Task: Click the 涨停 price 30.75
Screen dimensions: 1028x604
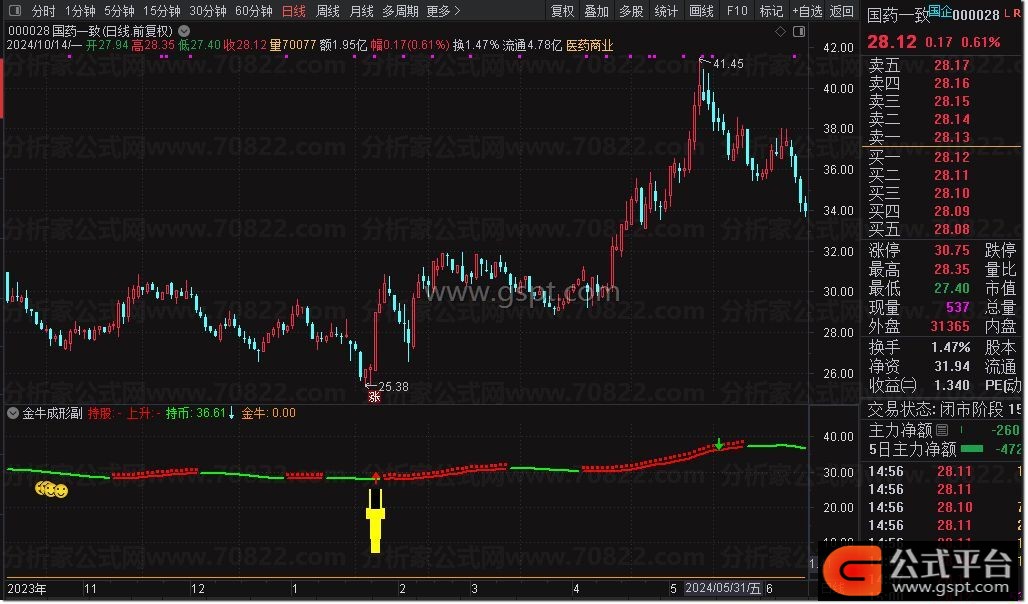Action: (951, 251)
